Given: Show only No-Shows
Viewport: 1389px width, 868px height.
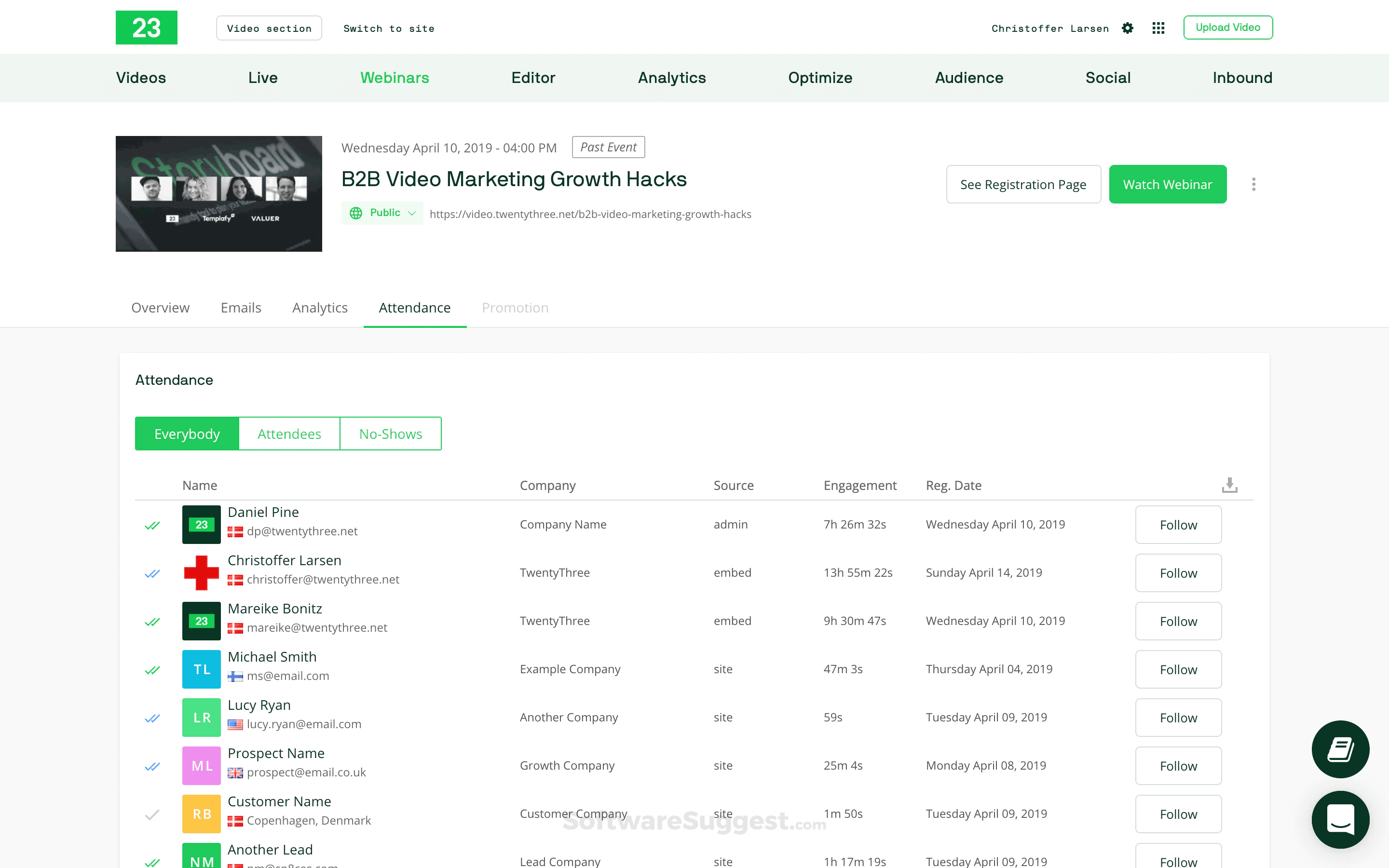Looking at the screenshot, I should [390, 434].
